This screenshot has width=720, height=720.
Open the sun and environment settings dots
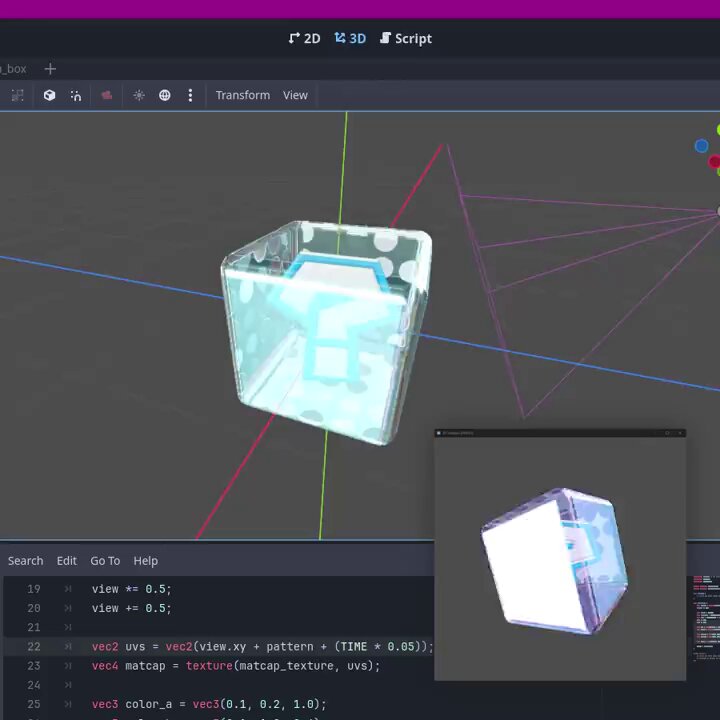190,95
